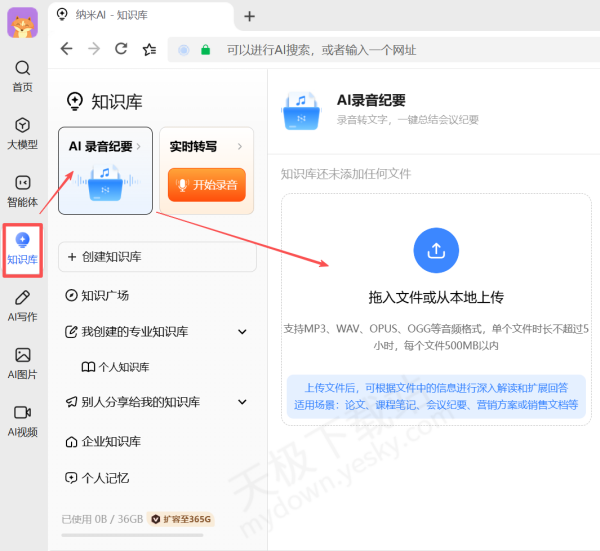Click the browser back arrow
The image size is (600, 551).
(x=66, y=49)
